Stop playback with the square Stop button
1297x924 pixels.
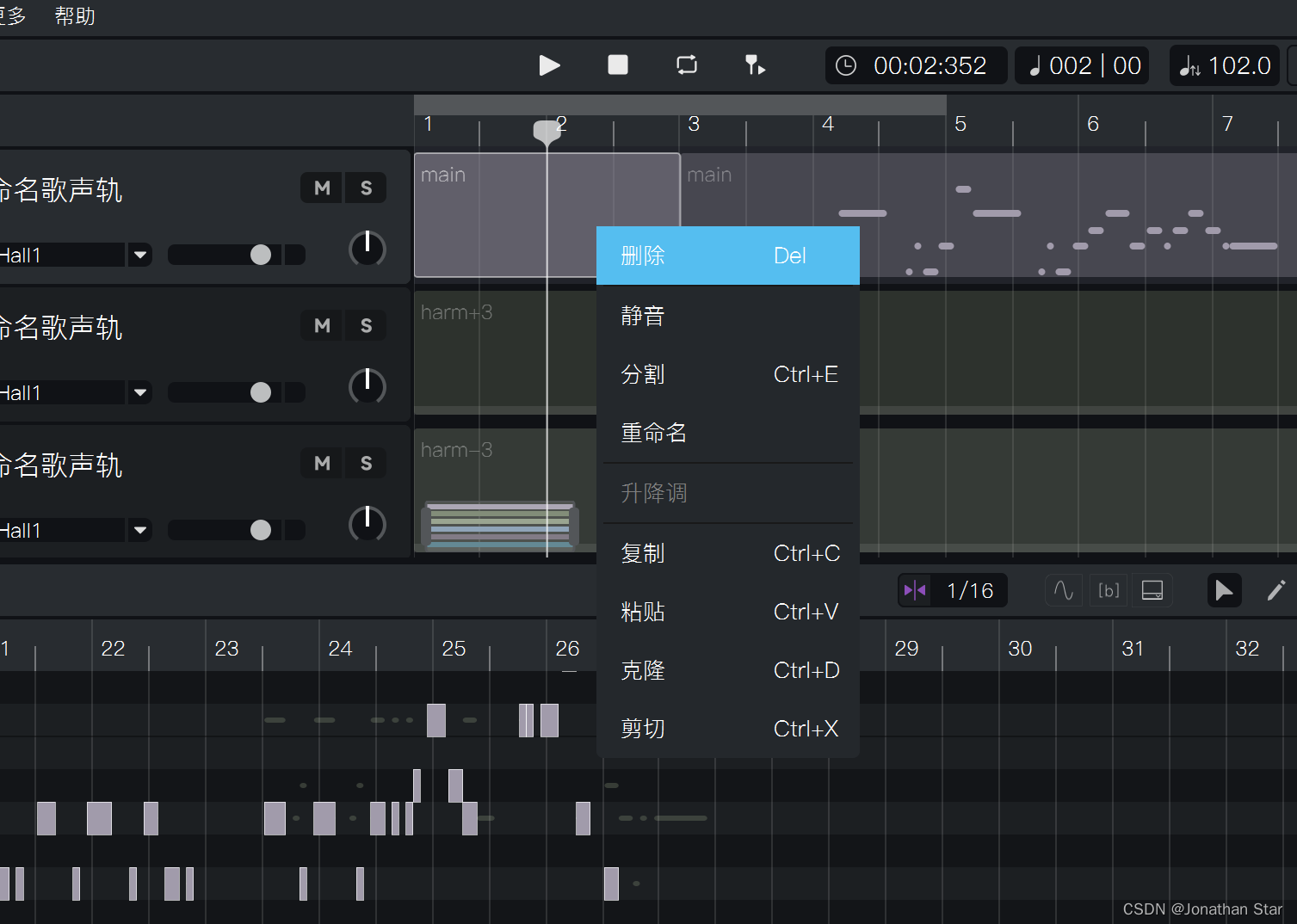[618, 65]
